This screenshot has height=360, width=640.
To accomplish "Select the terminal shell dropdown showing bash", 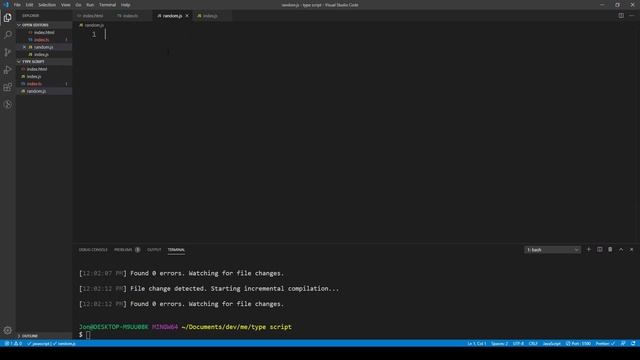I will (x=552, y=250).
